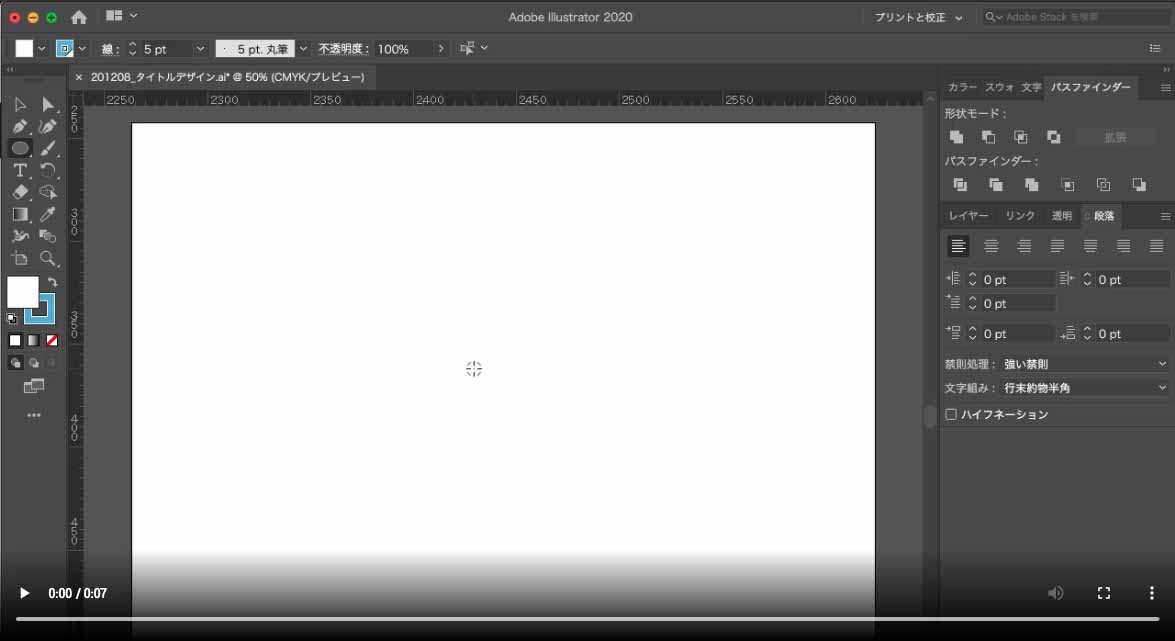
Task: Apply Pathfinder Trim
Action: [996, 184]
